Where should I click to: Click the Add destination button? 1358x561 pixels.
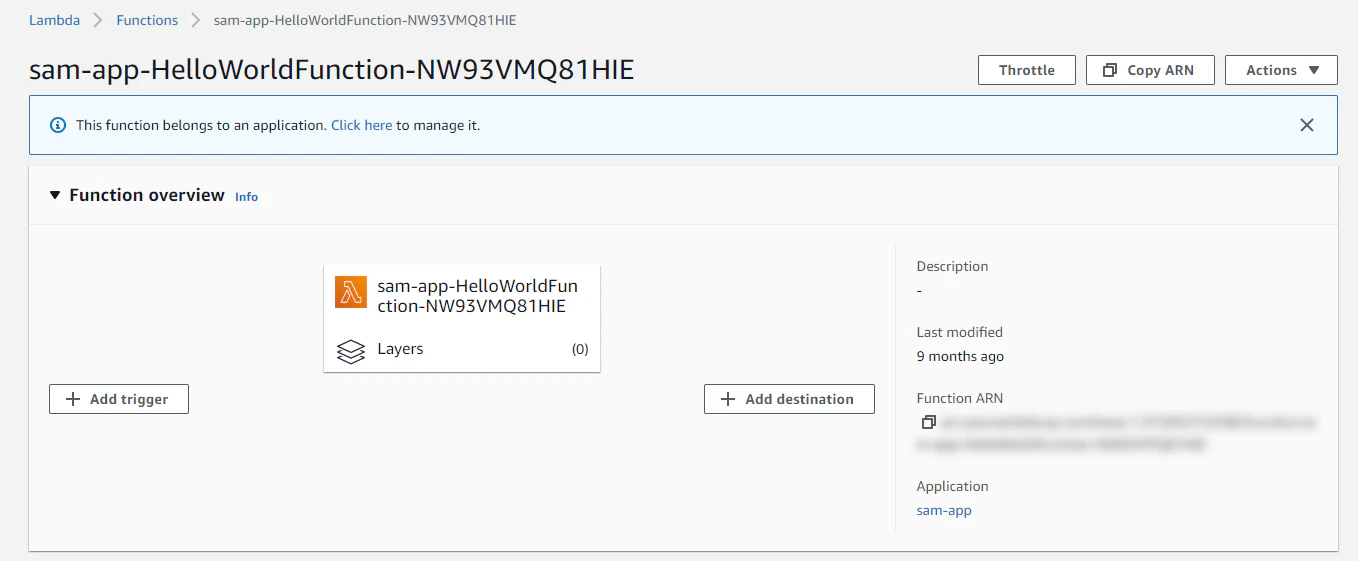tap(789, 399)
